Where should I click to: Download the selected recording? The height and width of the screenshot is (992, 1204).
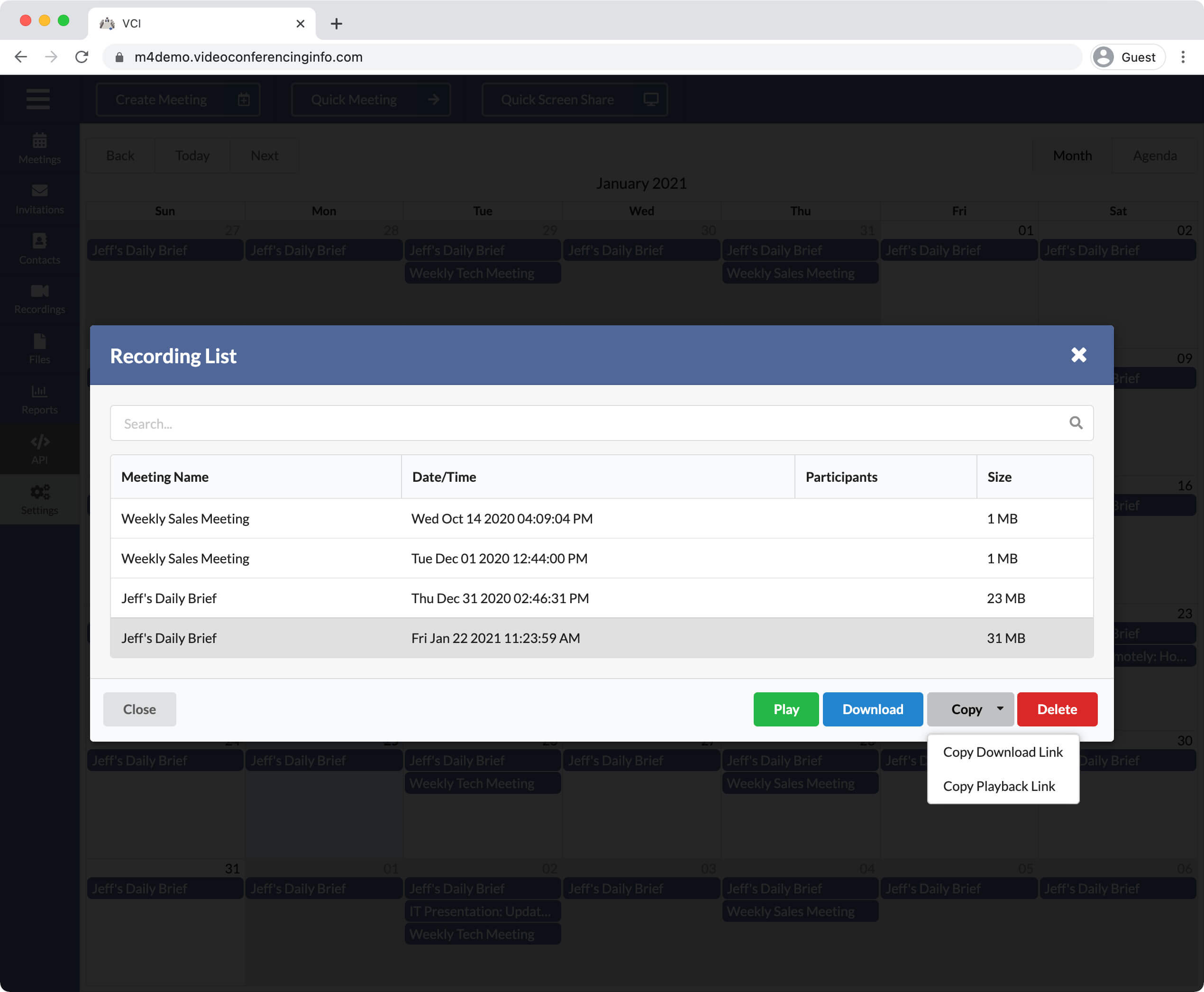(872, 708)
